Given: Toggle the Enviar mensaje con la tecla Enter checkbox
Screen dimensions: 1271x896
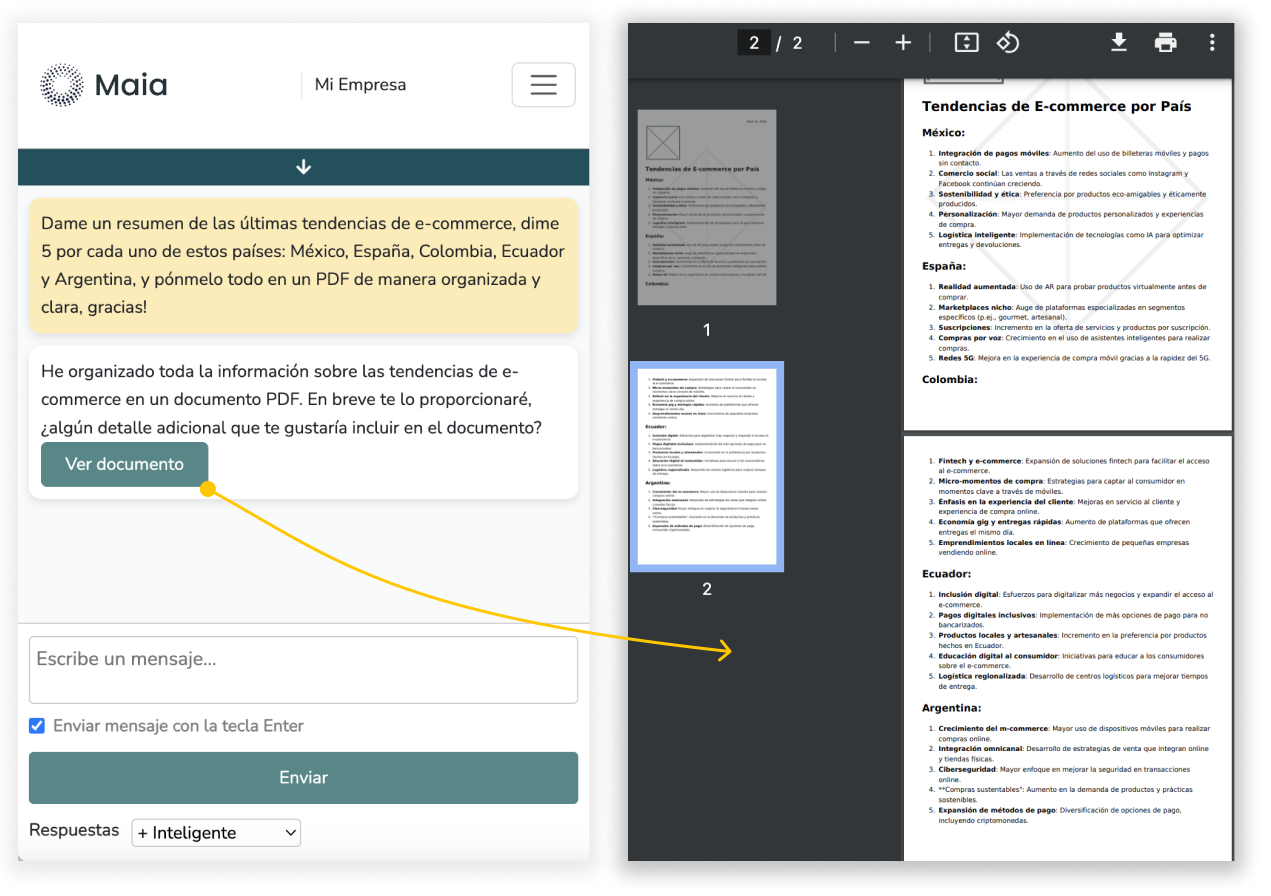Looking at the screenshot, I should pos(37,726).
